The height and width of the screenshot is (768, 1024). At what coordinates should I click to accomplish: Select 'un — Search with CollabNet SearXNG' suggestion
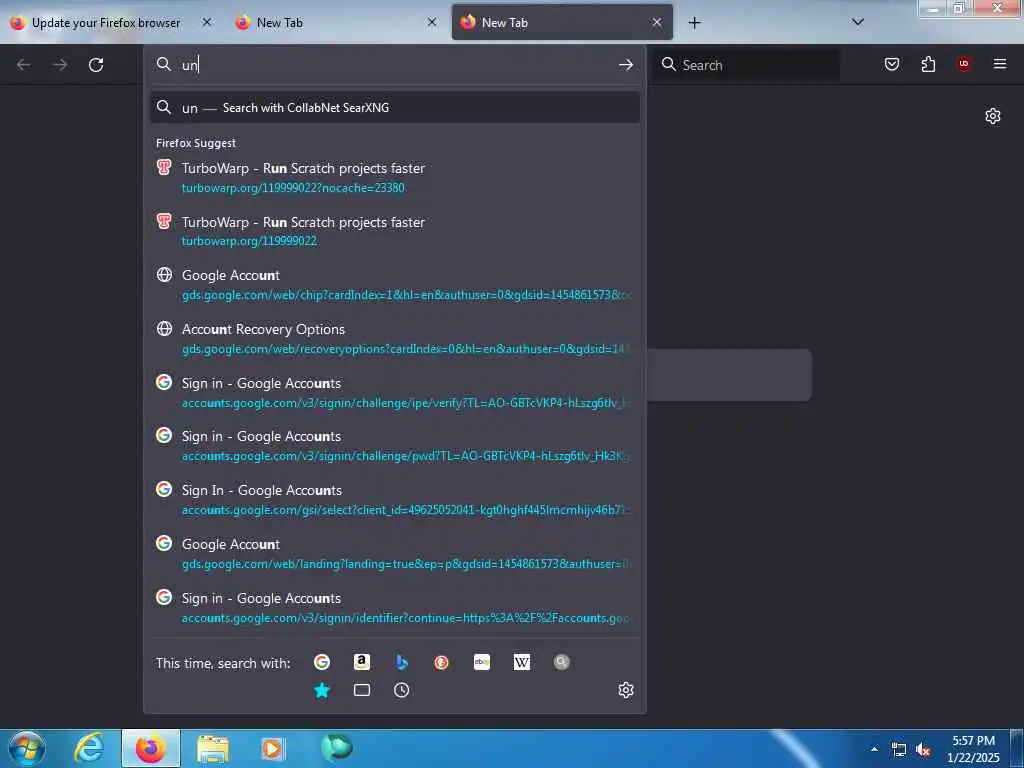395,108
